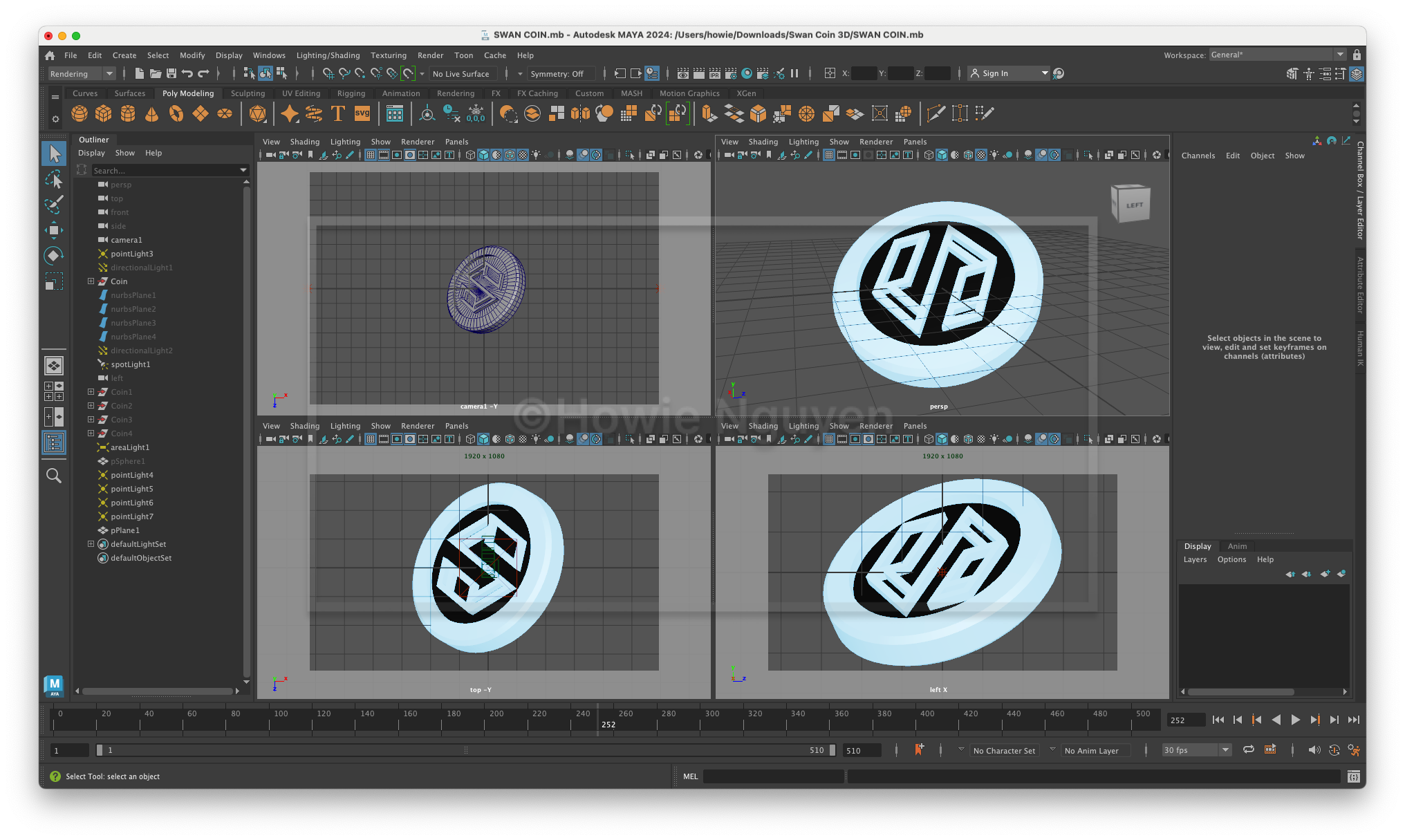Toggle audio mute speaker icon
The width and height of the screenshot is (1405, 840).
pyautogui.click(x=1314, y=750)
